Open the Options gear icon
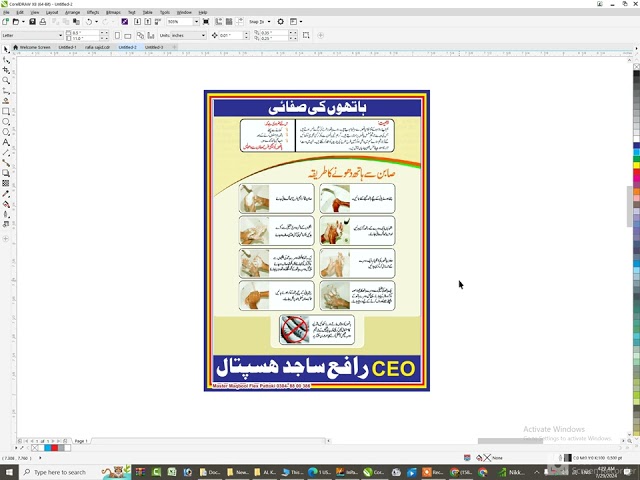 [280, 22]
